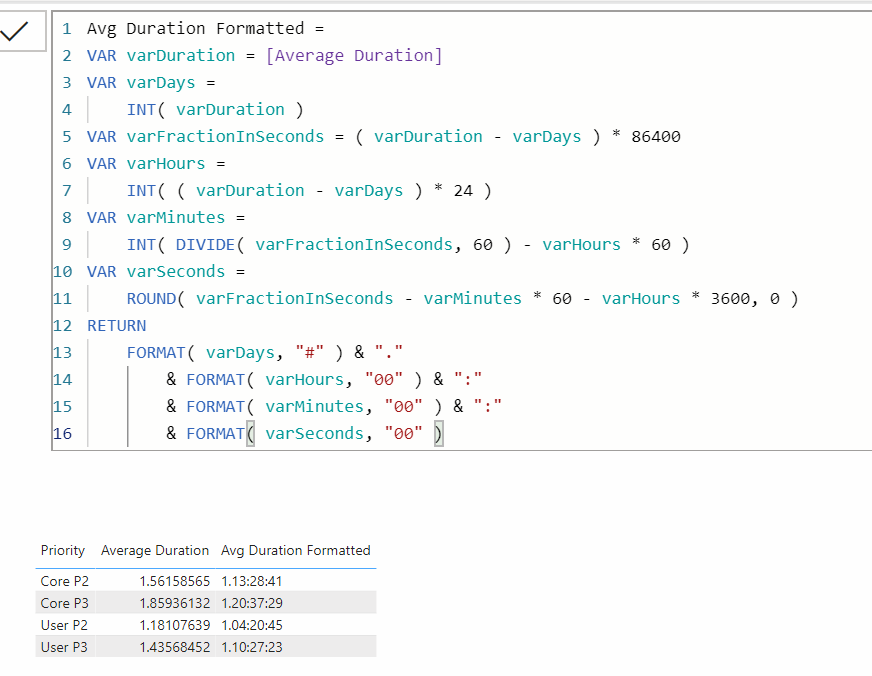The height and width of the screenshot is (676, 872).
Task: Click the formatted value 1.04:20:45
Action: tap(252, 625)
